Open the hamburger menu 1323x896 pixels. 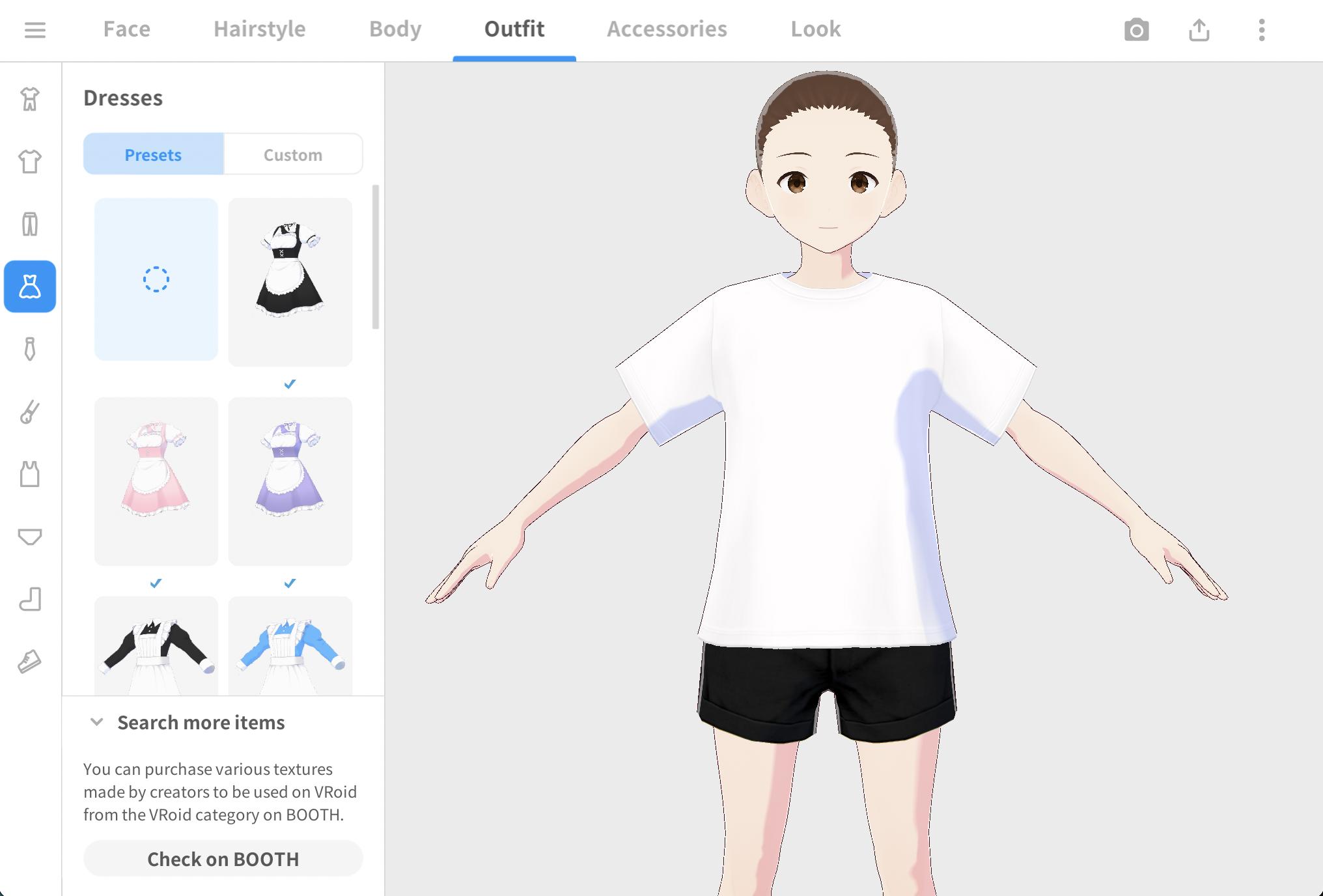click(35, 30)
